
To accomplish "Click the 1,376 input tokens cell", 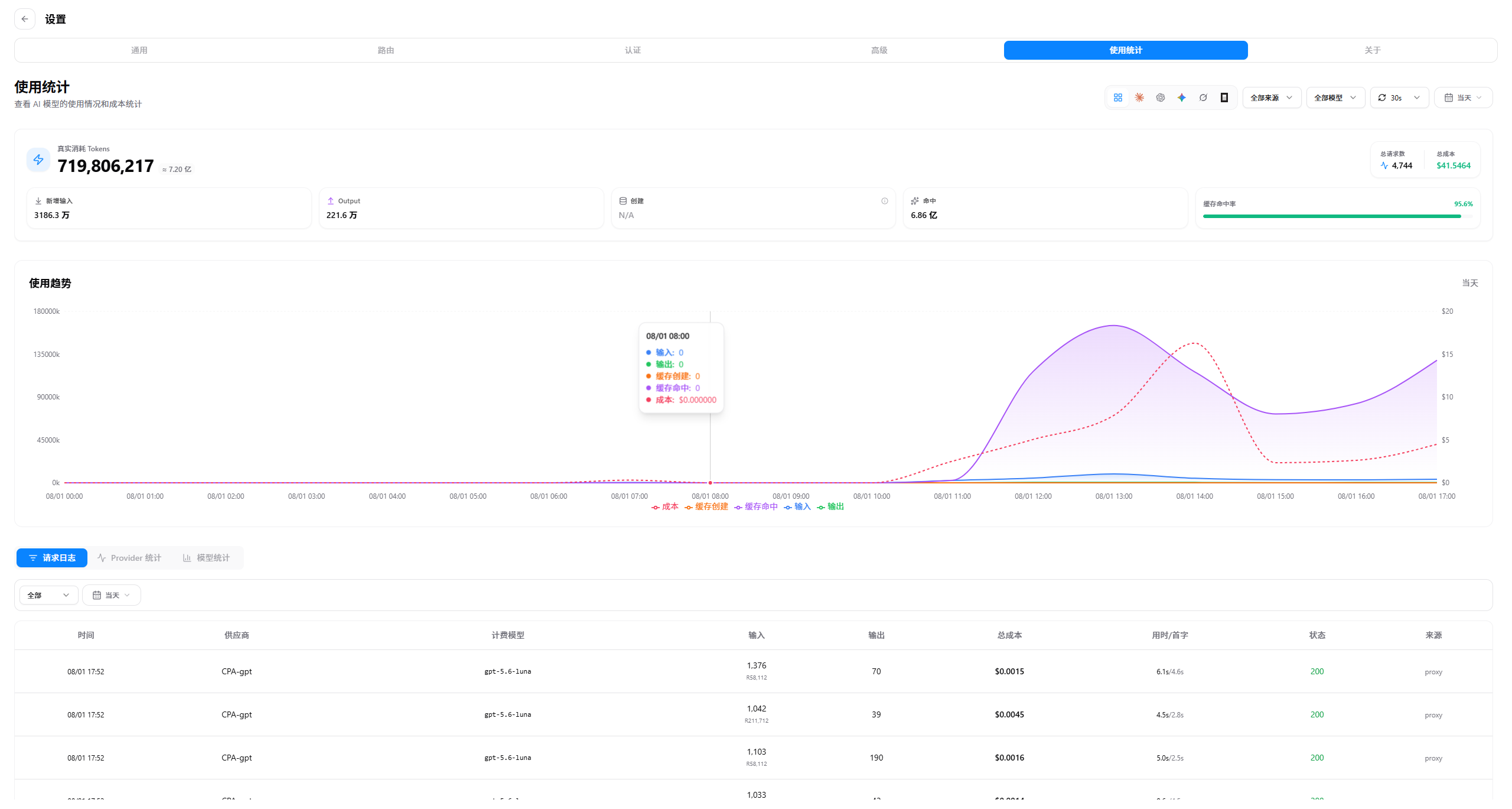I will point(757,665).
